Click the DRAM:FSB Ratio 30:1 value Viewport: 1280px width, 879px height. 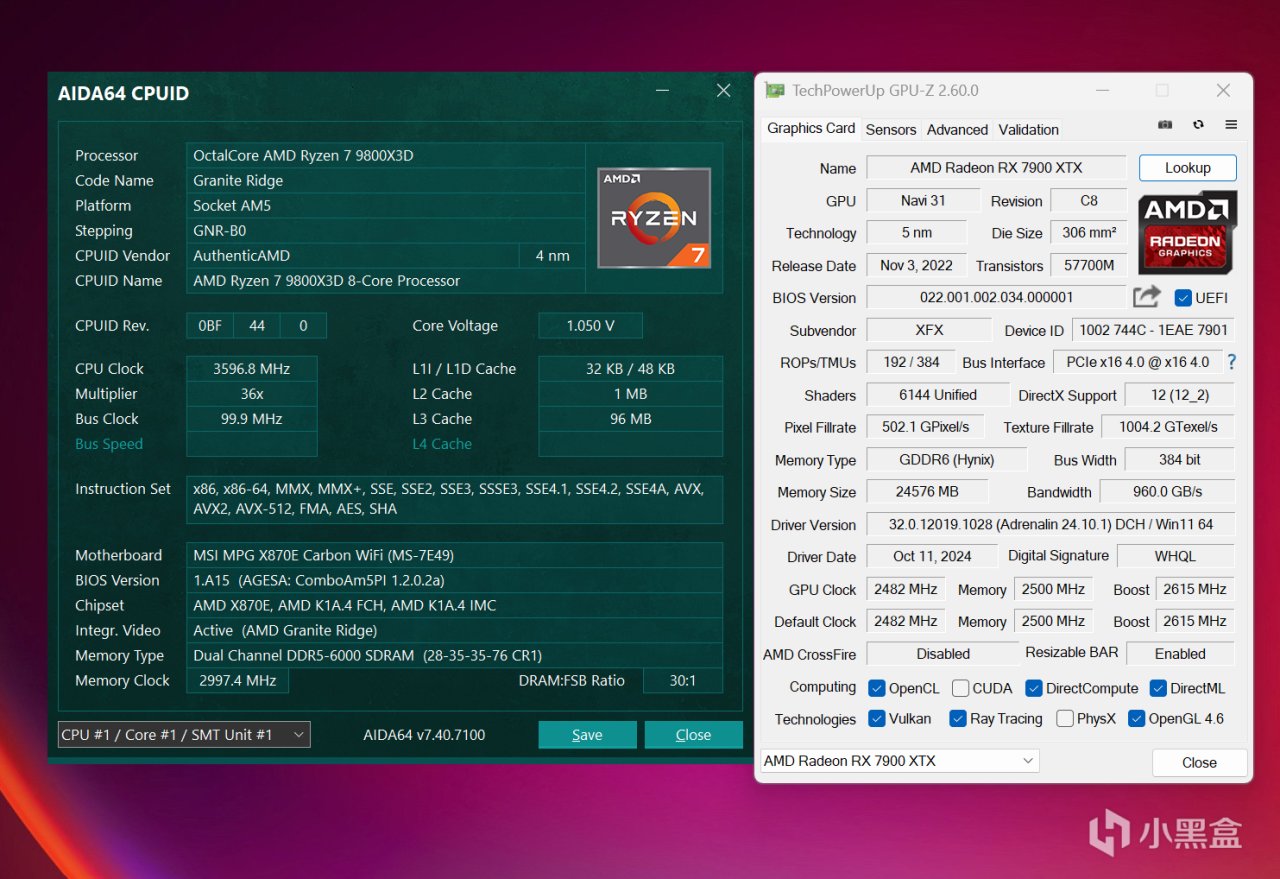click(x=682, y=680)
